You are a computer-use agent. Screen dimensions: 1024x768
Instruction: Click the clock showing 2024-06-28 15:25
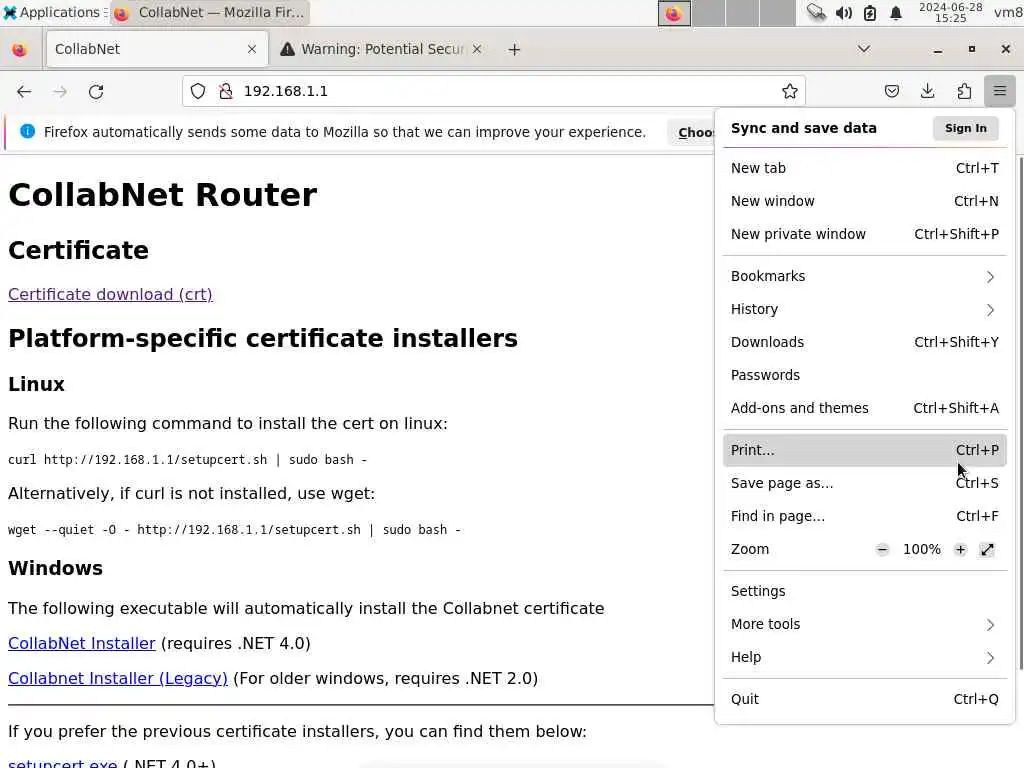point(950,12)
